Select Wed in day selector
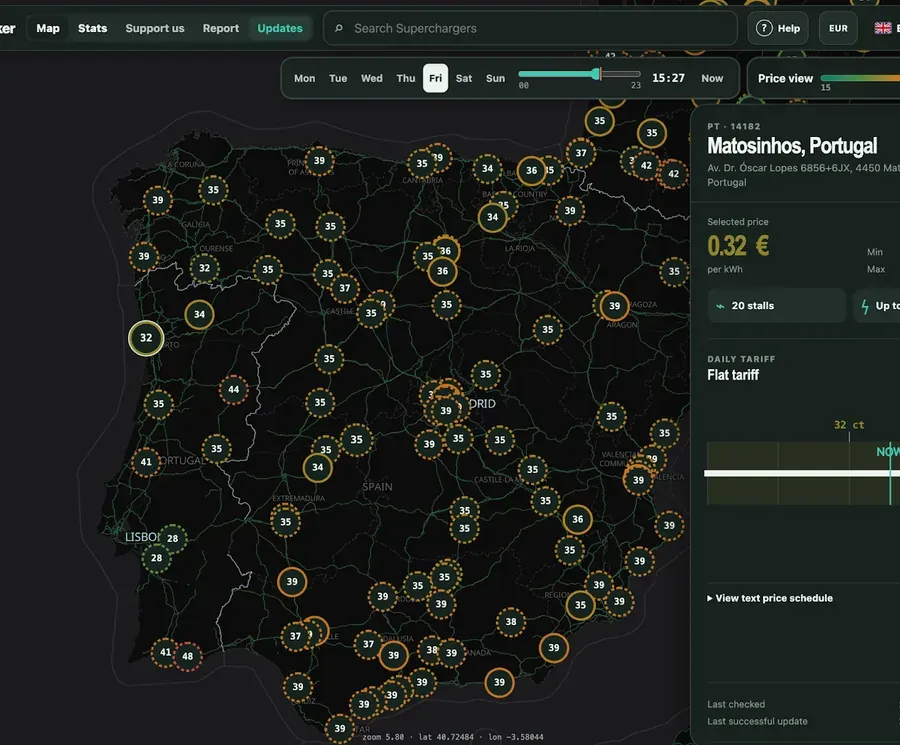Image resolution: width=900 pixels, height=745 pixels. pyautogui.click(x=371, y=78)
